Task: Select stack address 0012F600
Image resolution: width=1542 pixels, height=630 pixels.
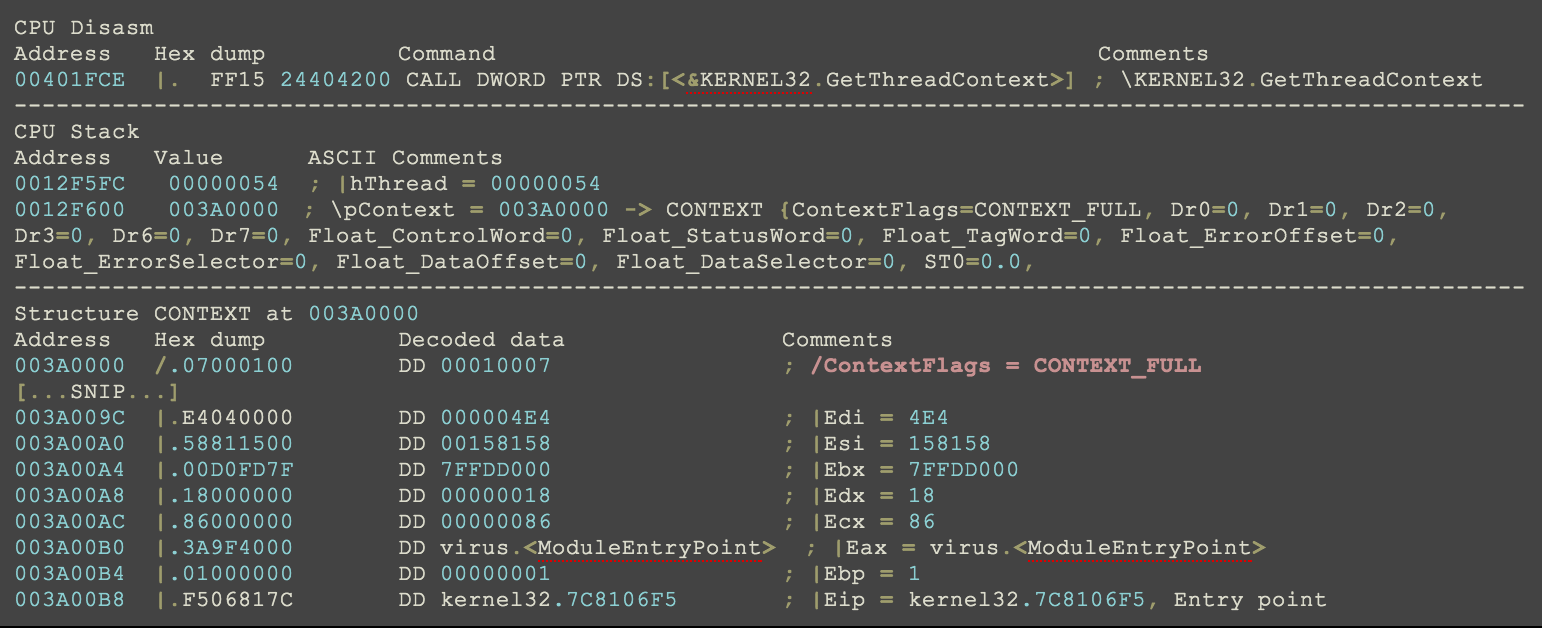Action: click(x=70, y=210)
